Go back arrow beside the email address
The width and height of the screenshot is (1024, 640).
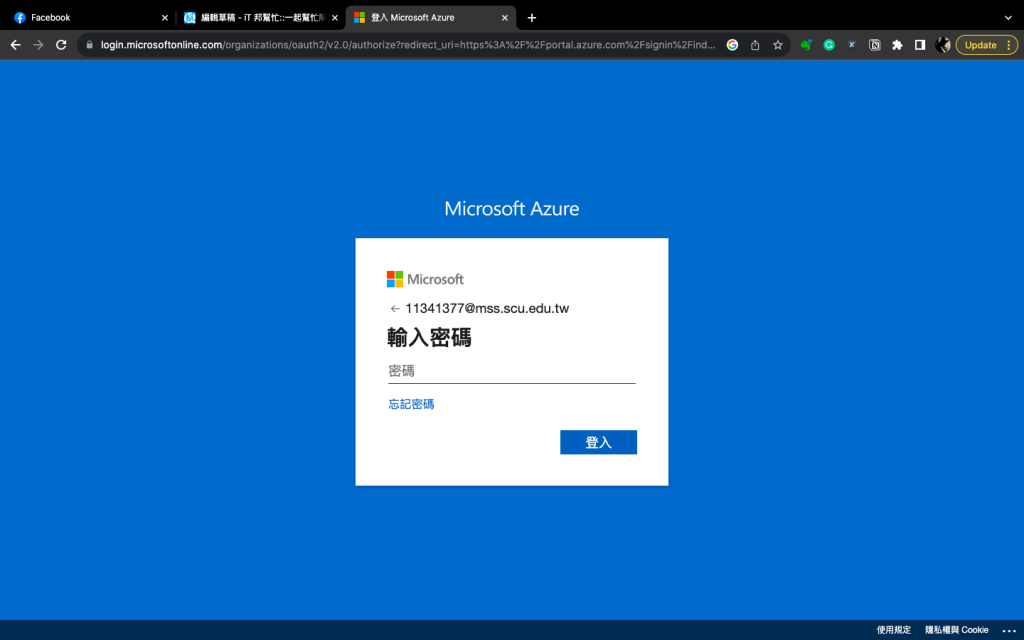(394, 308)
